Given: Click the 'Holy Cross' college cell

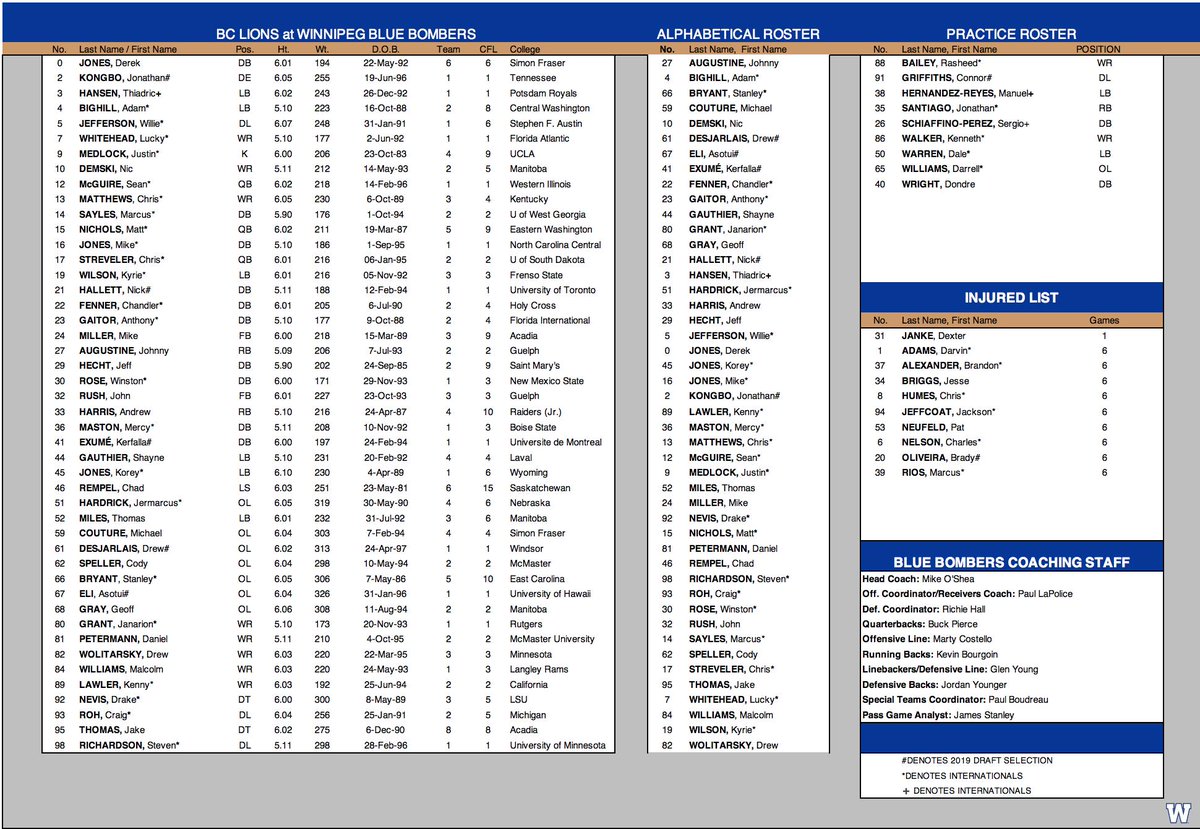Looking at the screenshot, I should coord(531,305).
